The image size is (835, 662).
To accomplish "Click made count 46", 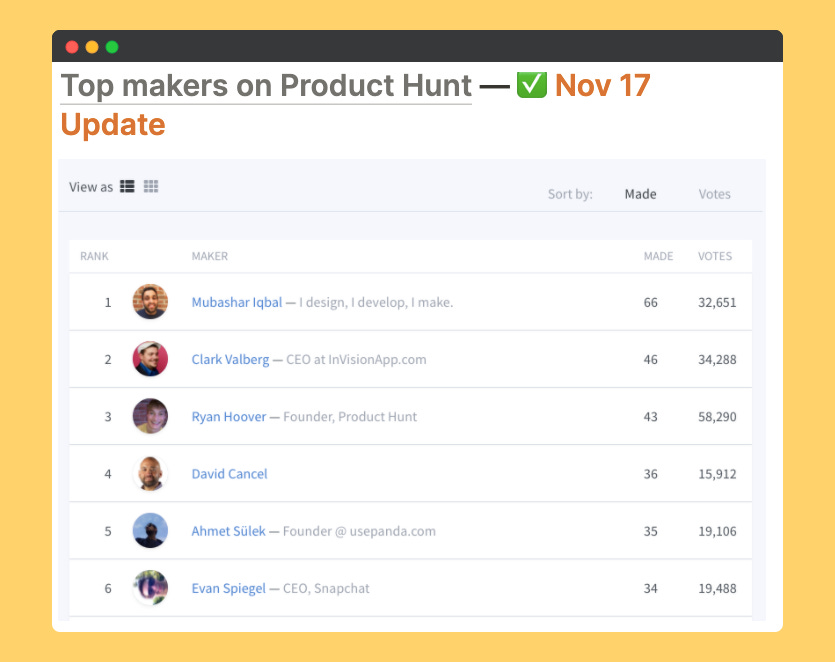I will coord(650,359).
